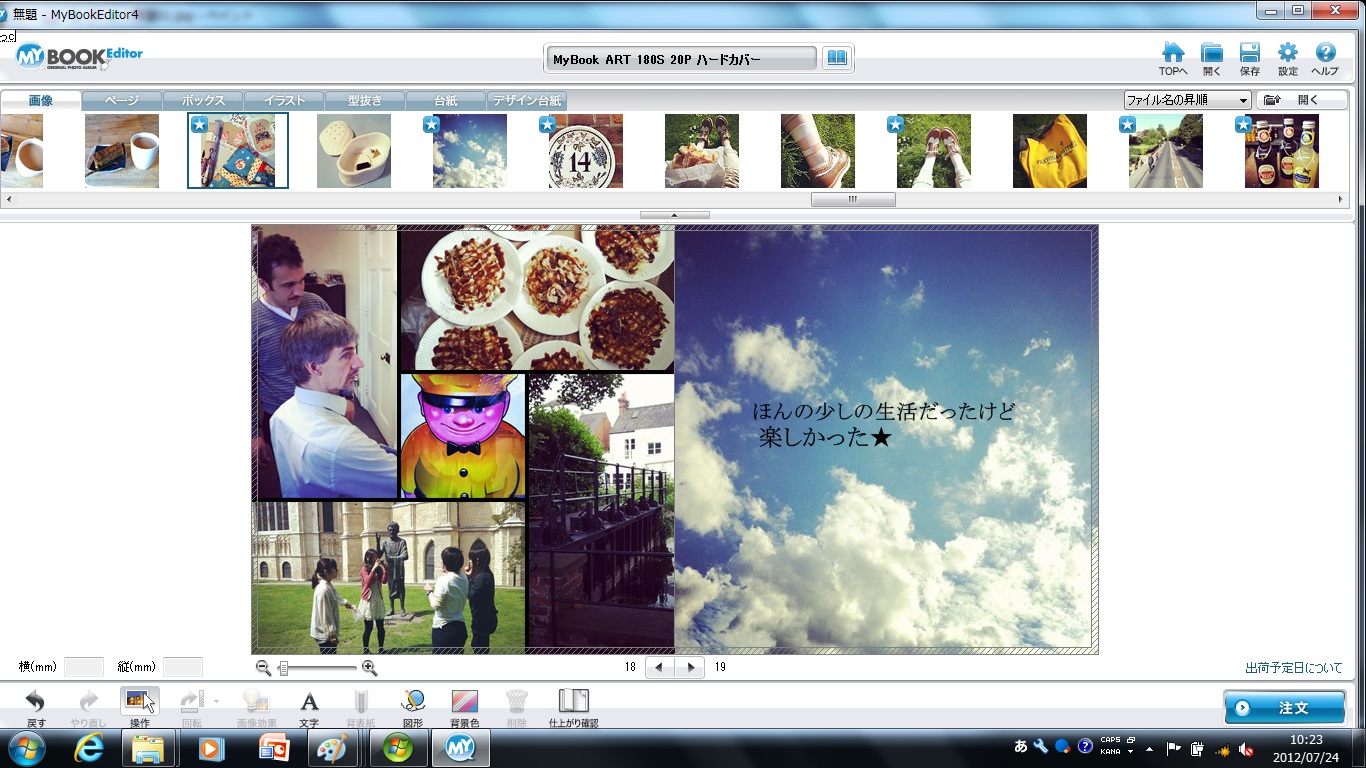Switch to the イラスト tab
Screen dimensions: 1366x768
tap(284, 101)
